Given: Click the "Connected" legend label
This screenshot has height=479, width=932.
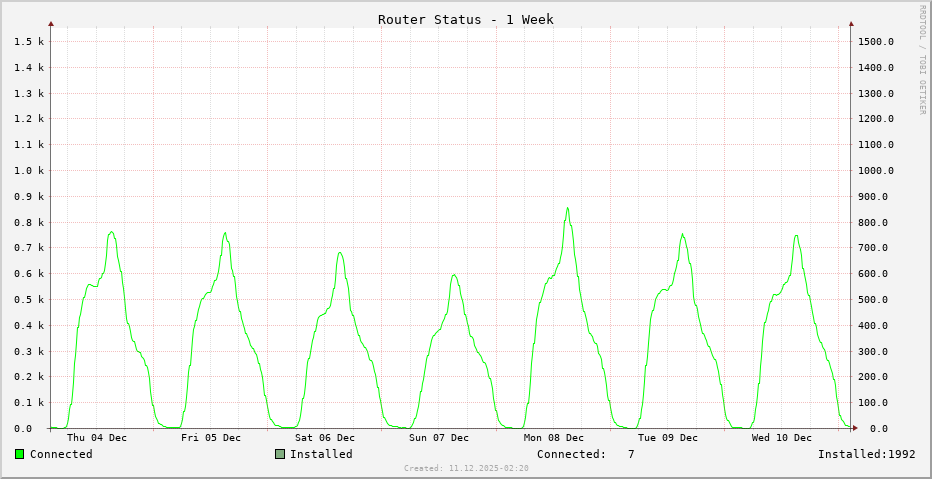Looking at the screenshot, I should point(61,454).
